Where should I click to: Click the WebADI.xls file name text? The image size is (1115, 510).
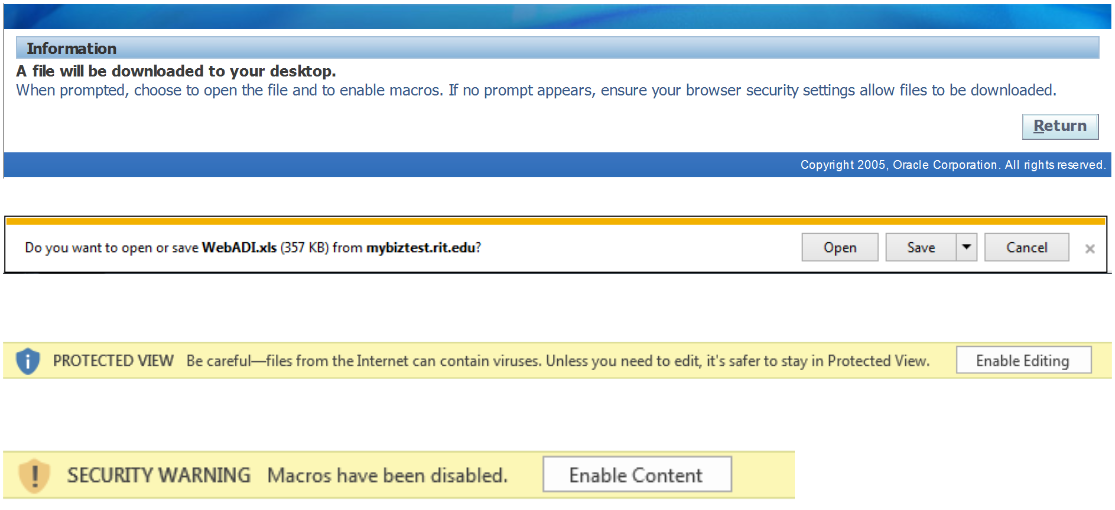pyautogui.click(x=241, y=248)
